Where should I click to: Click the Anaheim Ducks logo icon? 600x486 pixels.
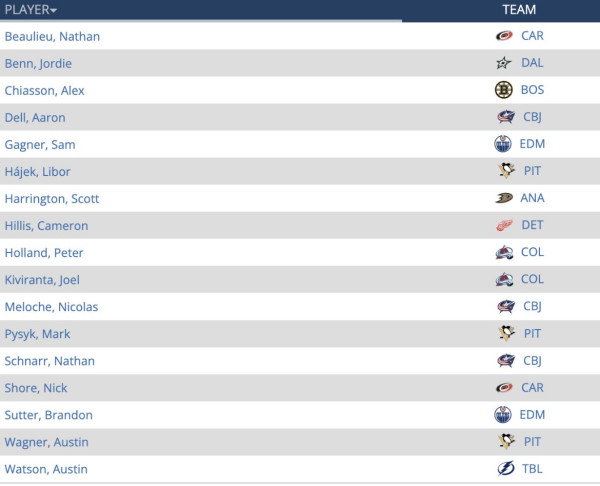[504, 198]
